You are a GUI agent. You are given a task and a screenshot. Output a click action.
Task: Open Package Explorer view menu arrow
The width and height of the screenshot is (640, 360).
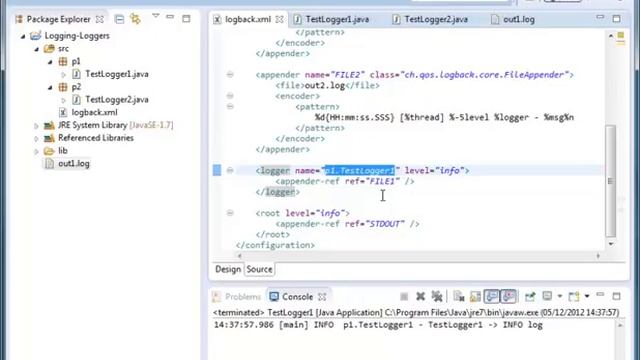click(x=156, y=17)
